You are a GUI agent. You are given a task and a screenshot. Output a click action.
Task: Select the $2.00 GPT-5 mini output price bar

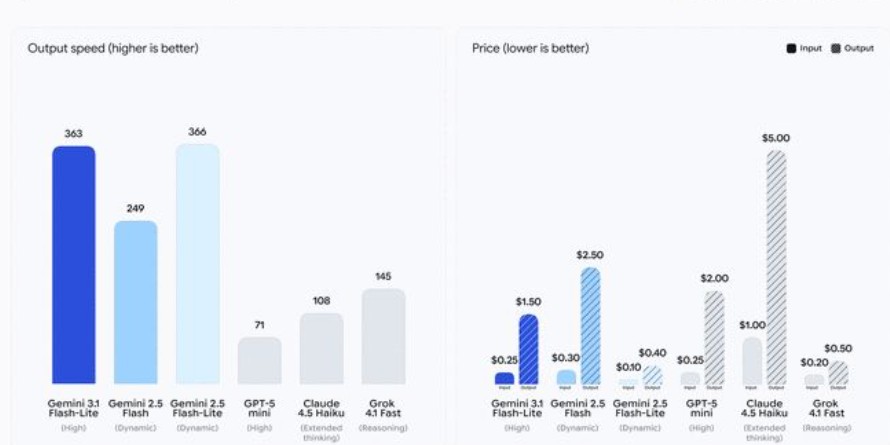714,338
